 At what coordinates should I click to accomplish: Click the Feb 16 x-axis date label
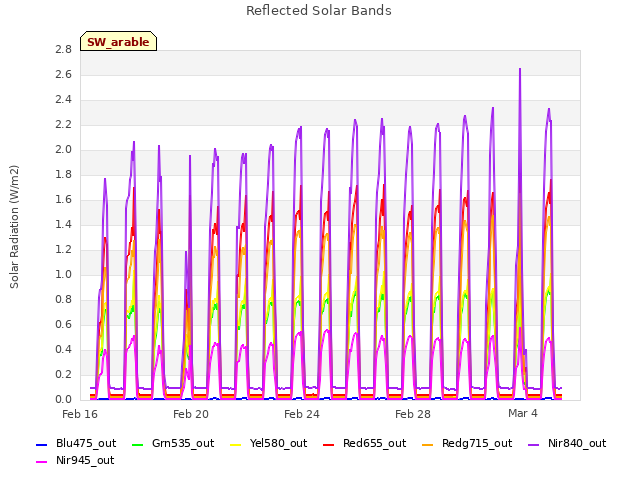point(80,414)
